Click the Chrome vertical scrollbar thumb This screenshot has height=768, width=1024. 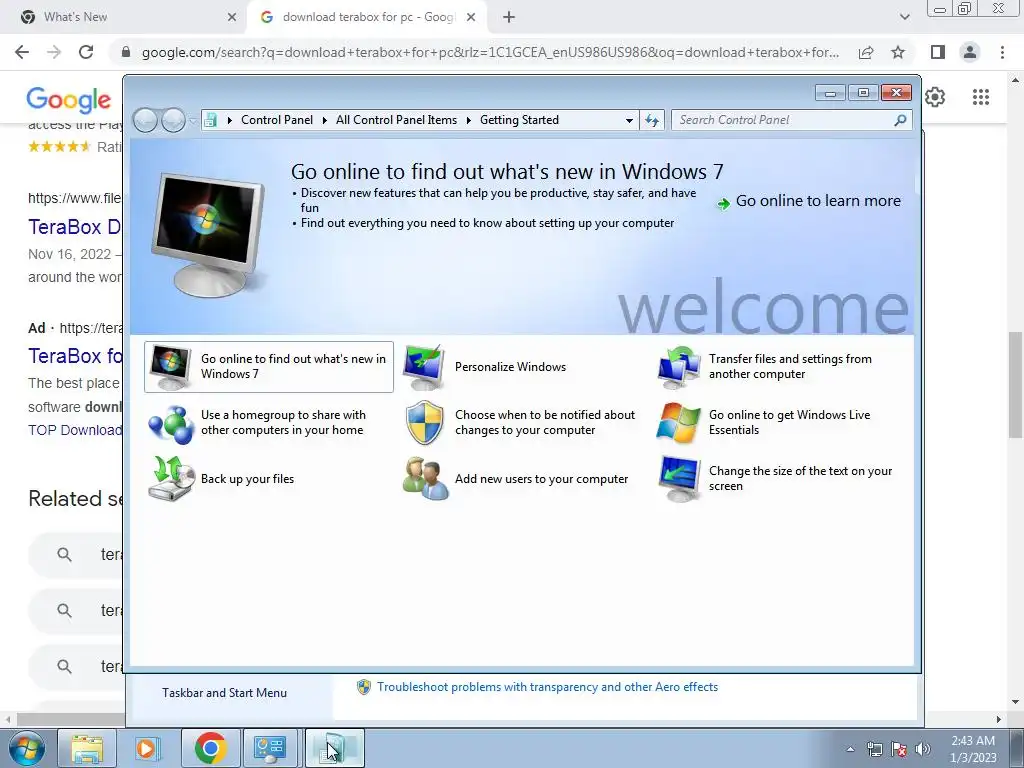[x=1015, y=385]
